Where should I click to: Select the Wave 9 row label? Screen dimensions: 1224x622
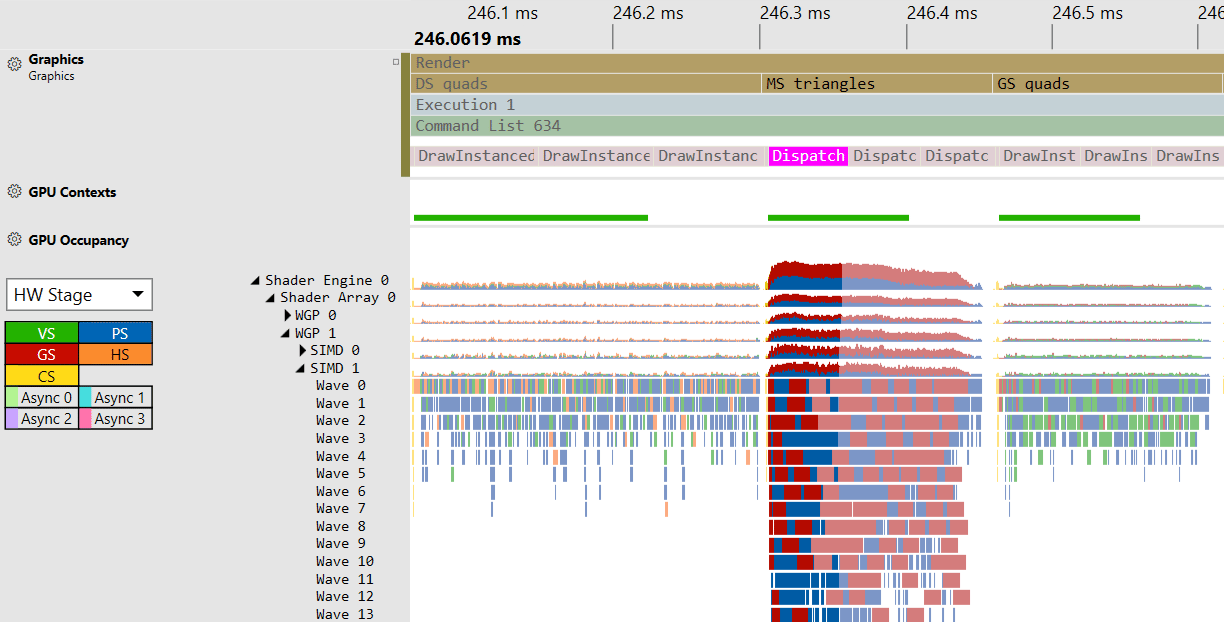[x=340, y=544]
